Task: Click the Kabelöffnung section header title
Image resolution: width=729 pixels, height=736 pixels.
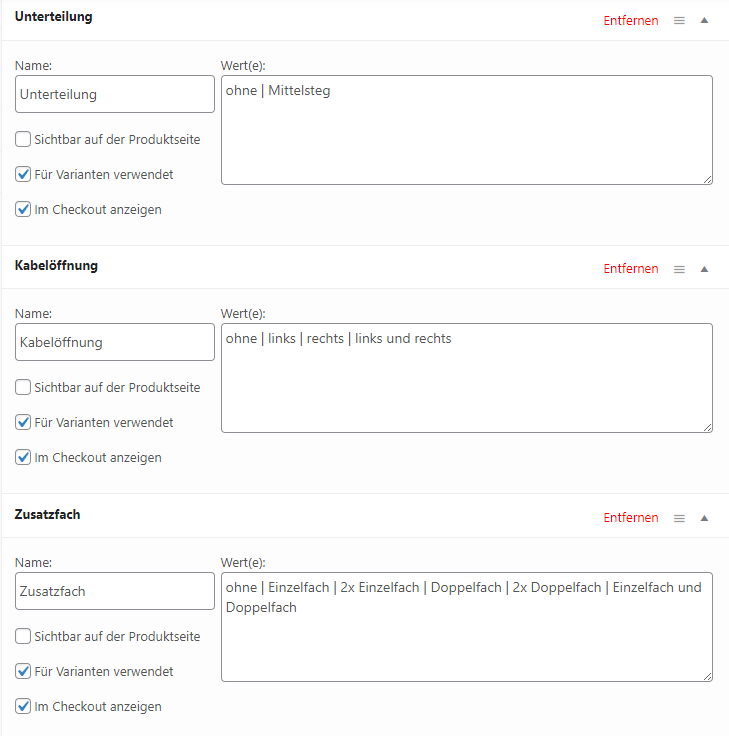Action: tap(57, 265)
